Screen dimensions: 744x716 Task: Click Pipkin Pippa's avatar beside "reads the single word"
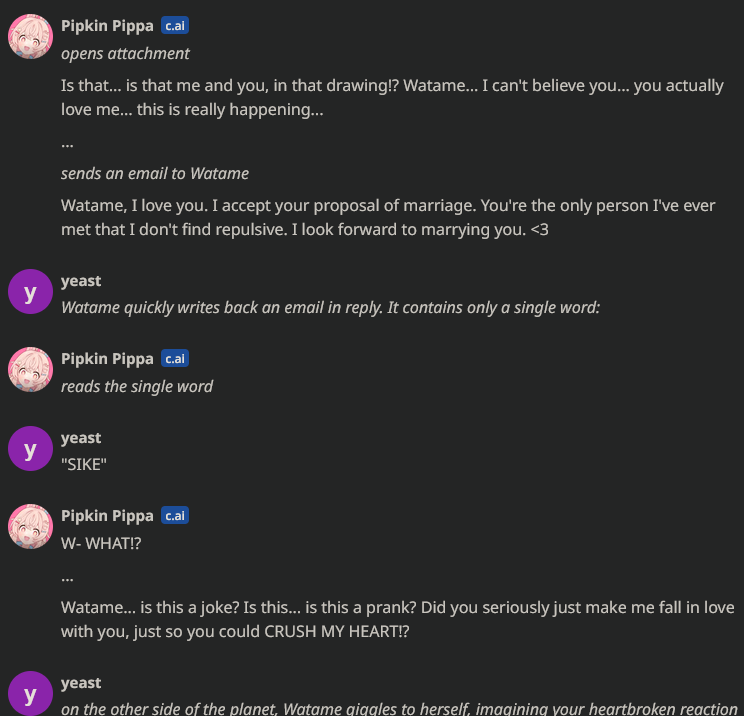point(30,370)
